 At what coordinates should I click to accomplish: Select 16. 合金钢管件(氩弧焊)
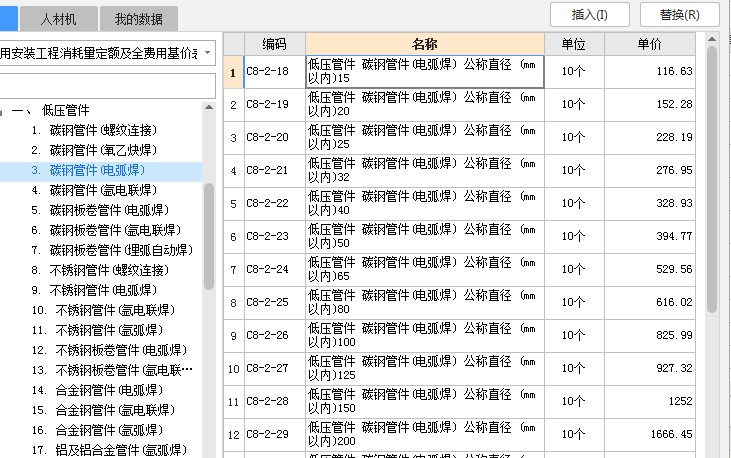tap(97, 430)
